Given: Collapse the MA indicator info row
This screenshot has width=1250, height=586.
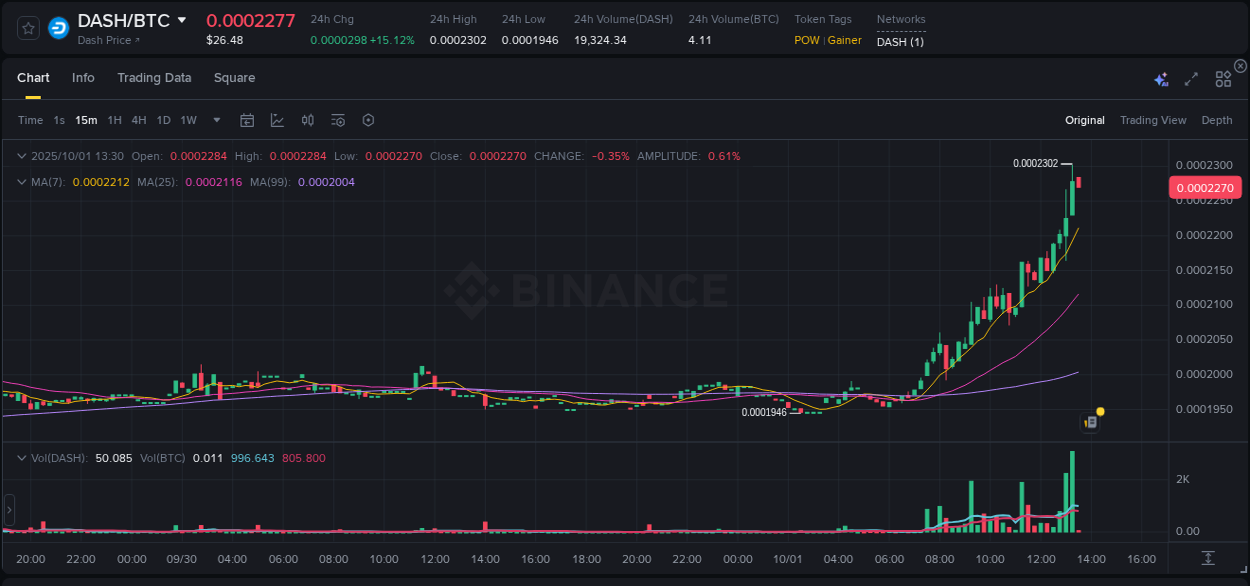Looking at the screenshot, I should 21,183.
